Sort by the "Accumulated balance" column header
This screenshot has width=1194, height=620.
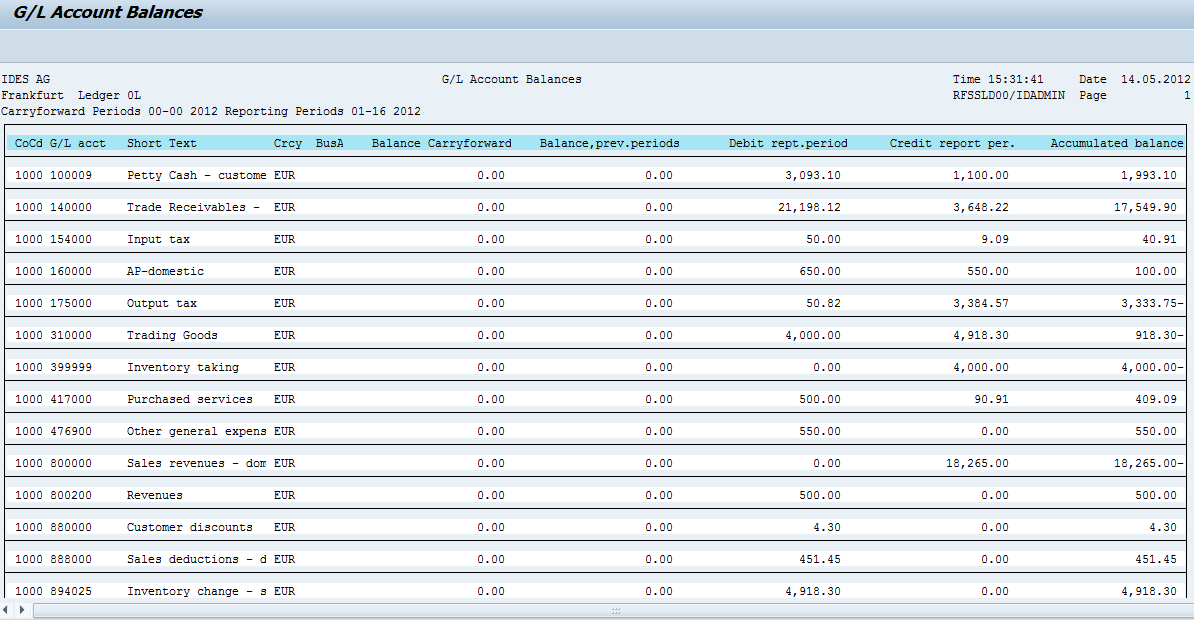pyautogui.click(x=1116, y=143)
